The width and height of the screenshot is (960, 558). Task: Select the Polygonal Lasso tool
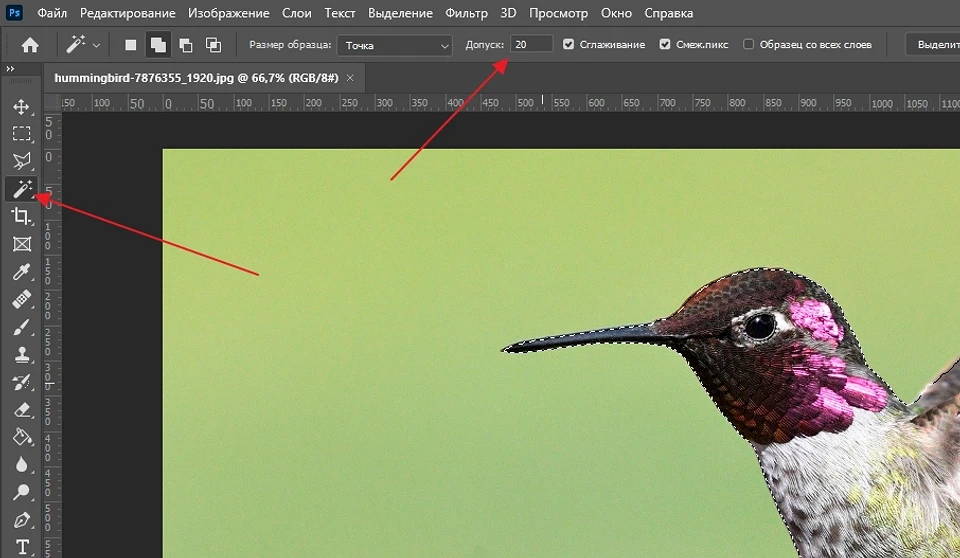point(21,161)
